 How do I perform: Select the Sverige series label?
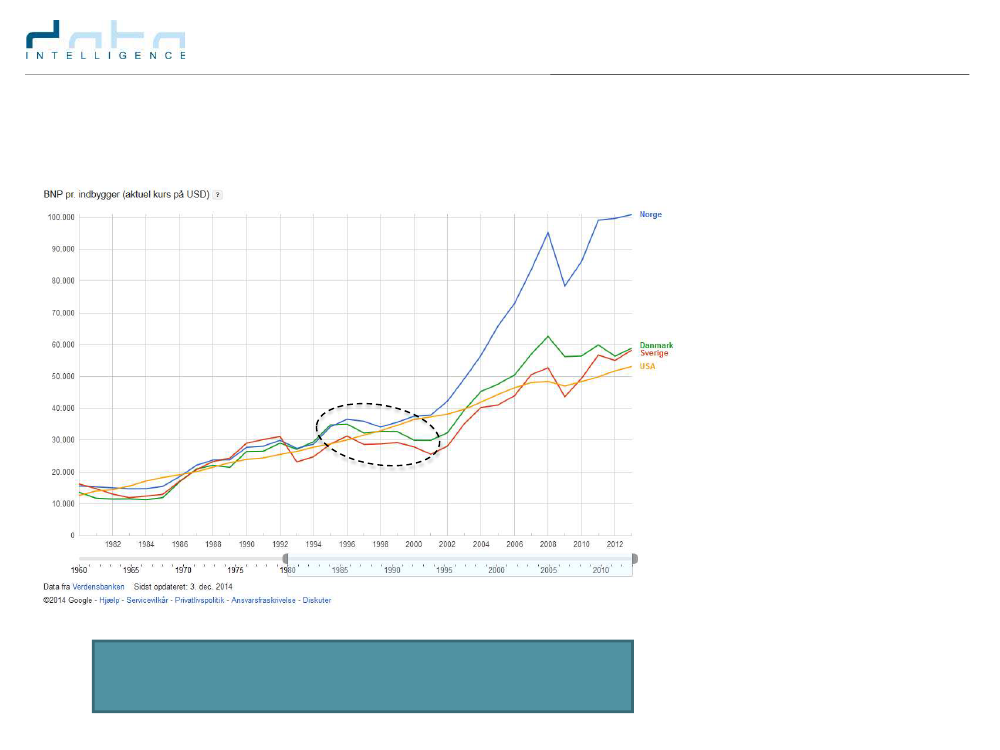(654, 354)
